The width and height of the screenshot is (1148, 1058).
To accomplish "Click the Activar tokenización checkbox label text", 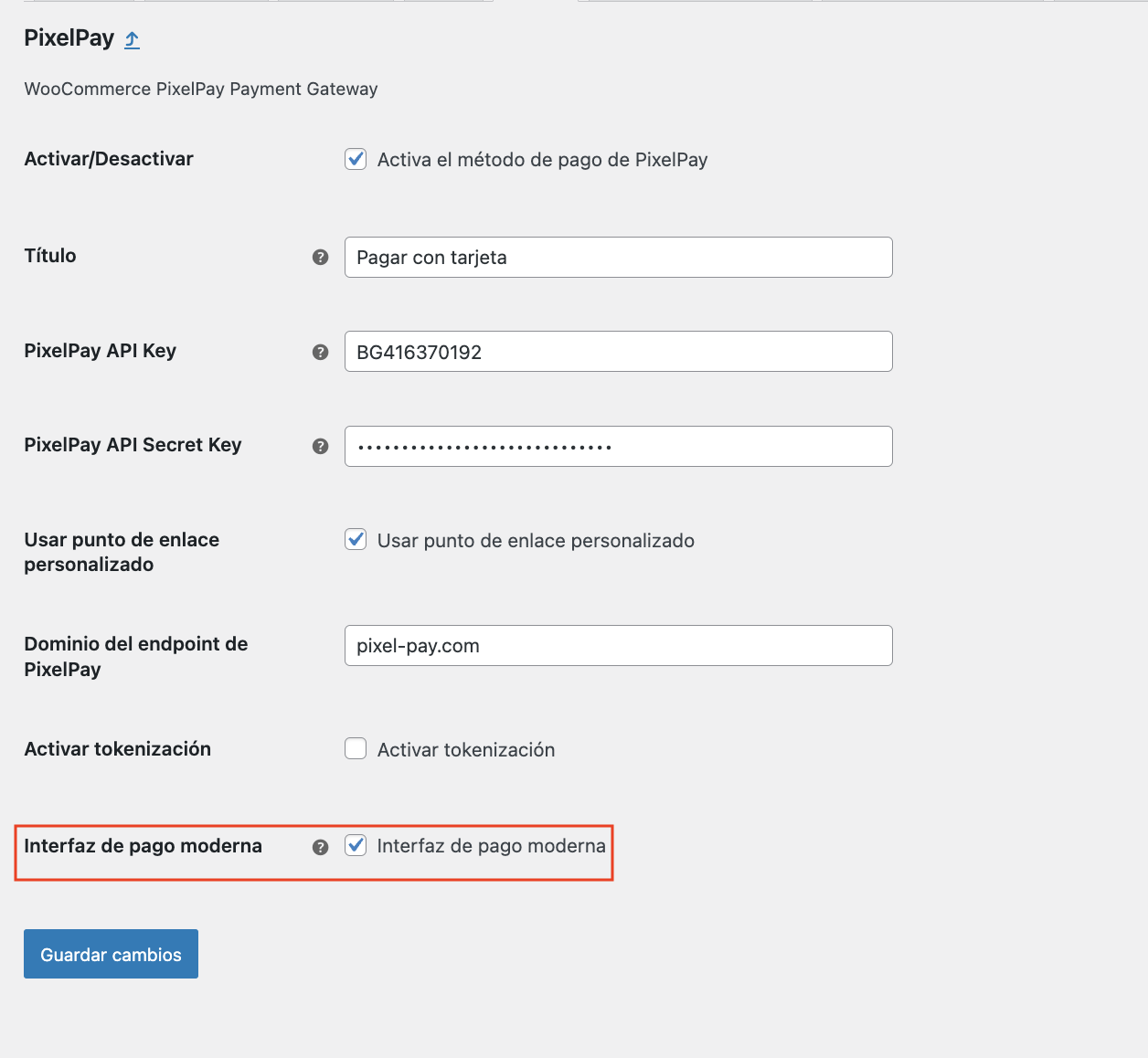I will [466, 750].
